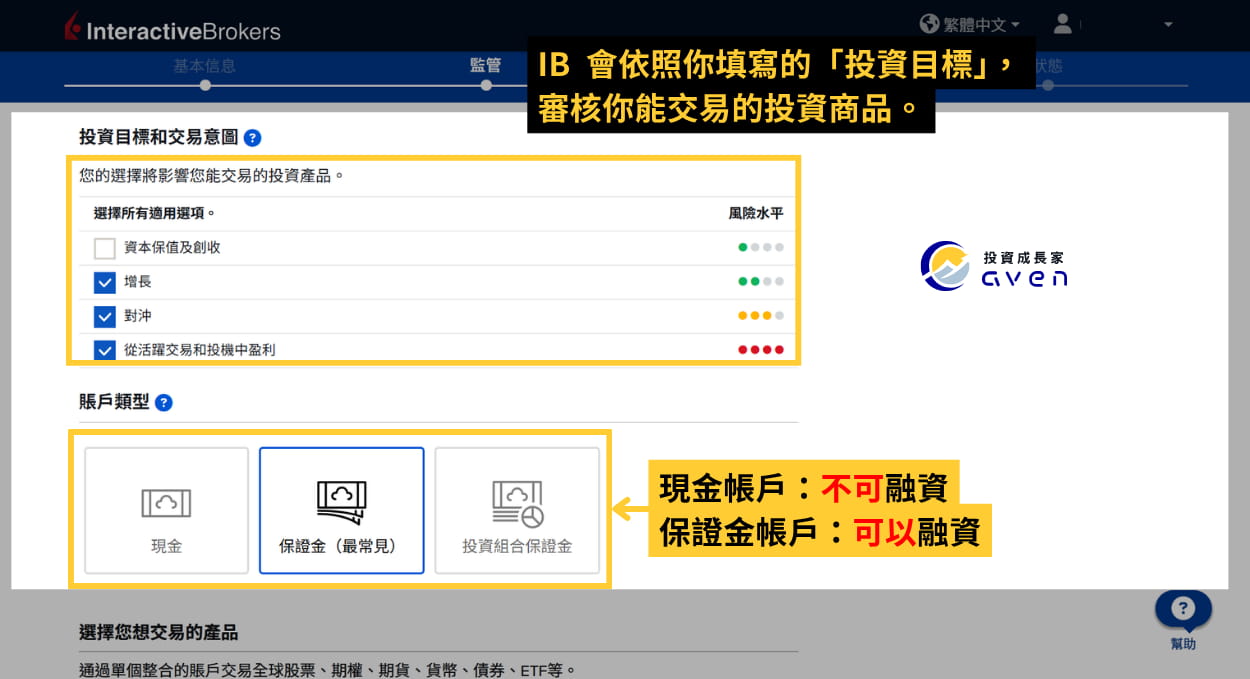Click the Interactive Brokers logo

click(171, 28)
